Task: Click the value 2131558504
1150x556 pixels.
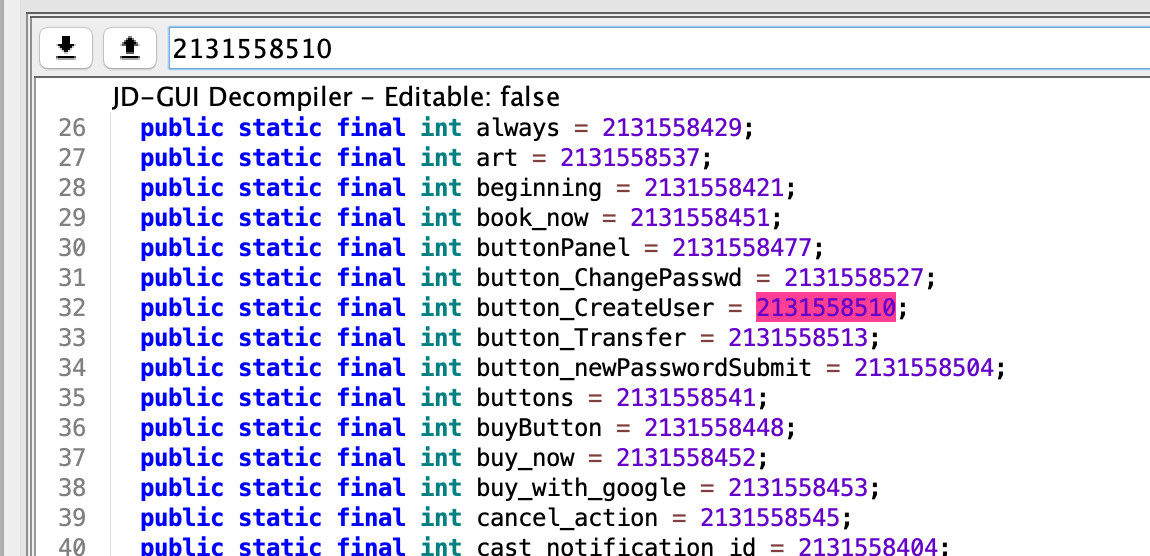Action: 924,367
